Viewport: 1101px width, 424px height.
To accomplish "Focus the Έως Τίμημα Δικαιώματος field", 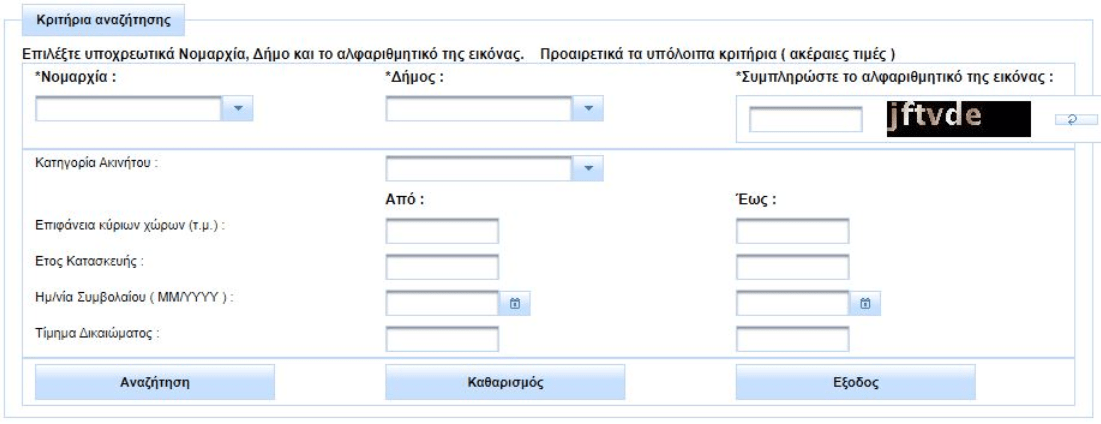I will [793, 339].
